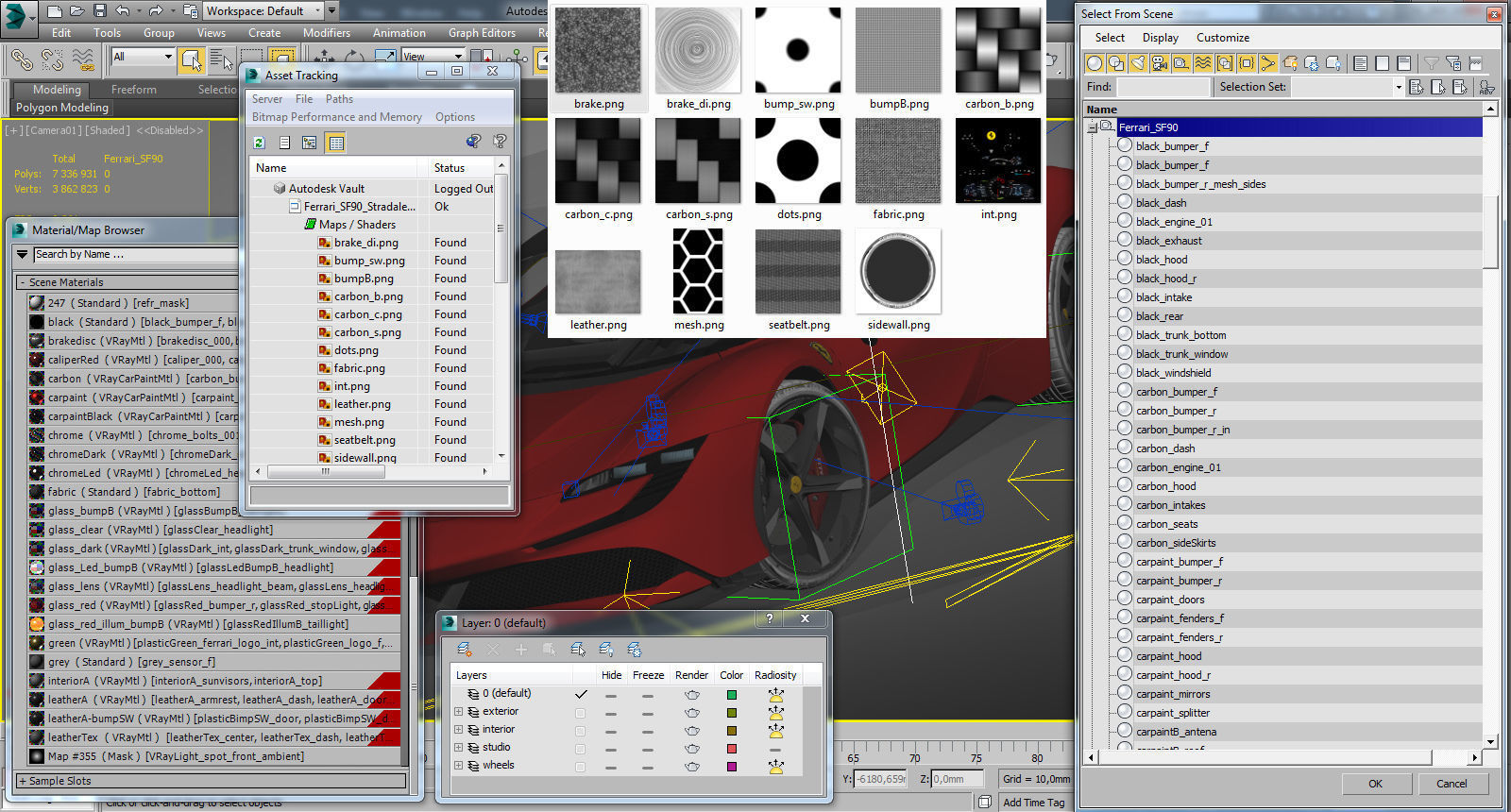Image resolution: width=1511 pixels, height=812 pixels.
Task: Toggle Display Geometry filter in Select From Scene
Action: [1095, 63]
